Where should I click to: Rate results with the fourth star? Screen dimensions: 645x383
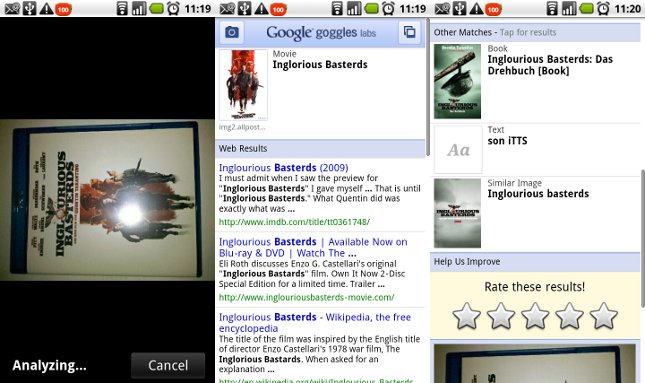[569, 316]
